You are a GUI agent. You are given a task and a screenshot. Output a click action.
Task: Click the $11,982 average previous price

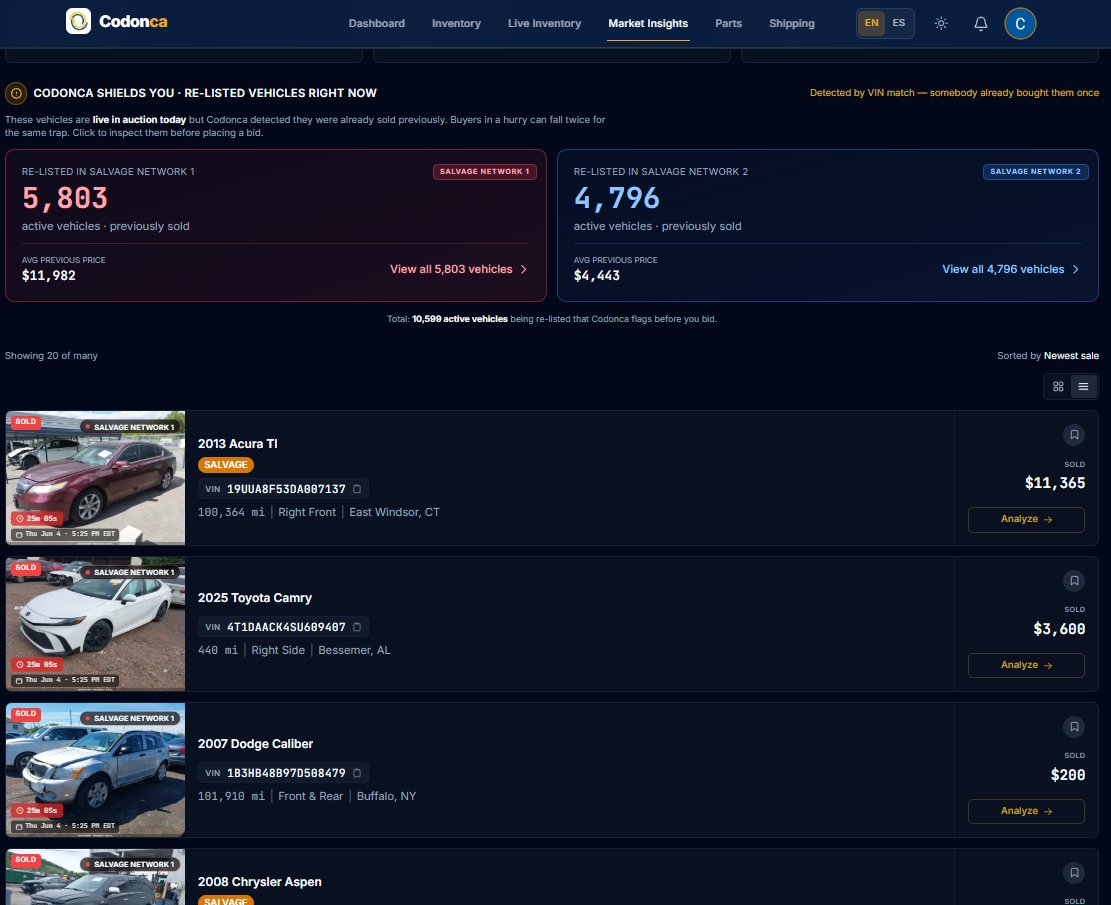click(x=48, y=276)
